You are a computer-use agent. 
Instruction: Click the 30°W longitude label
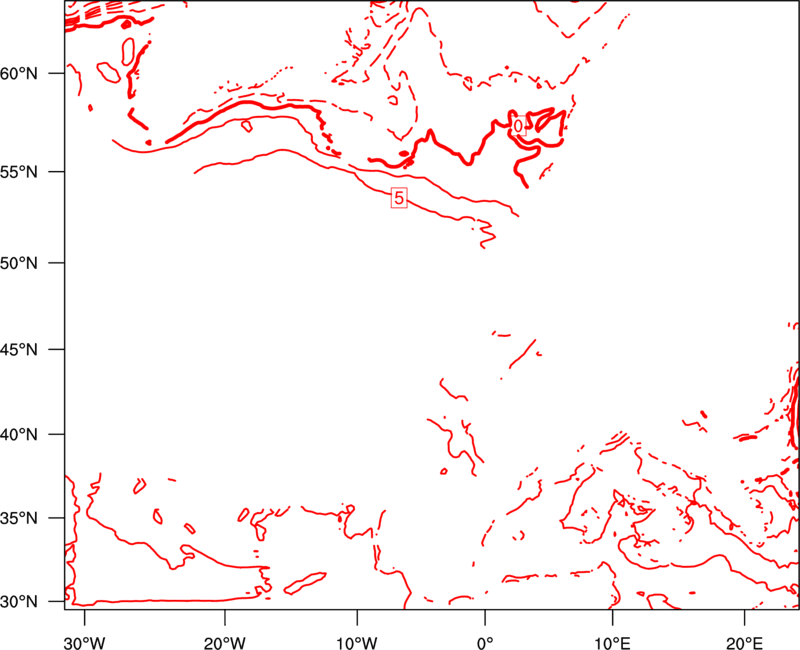pos(85,643)
